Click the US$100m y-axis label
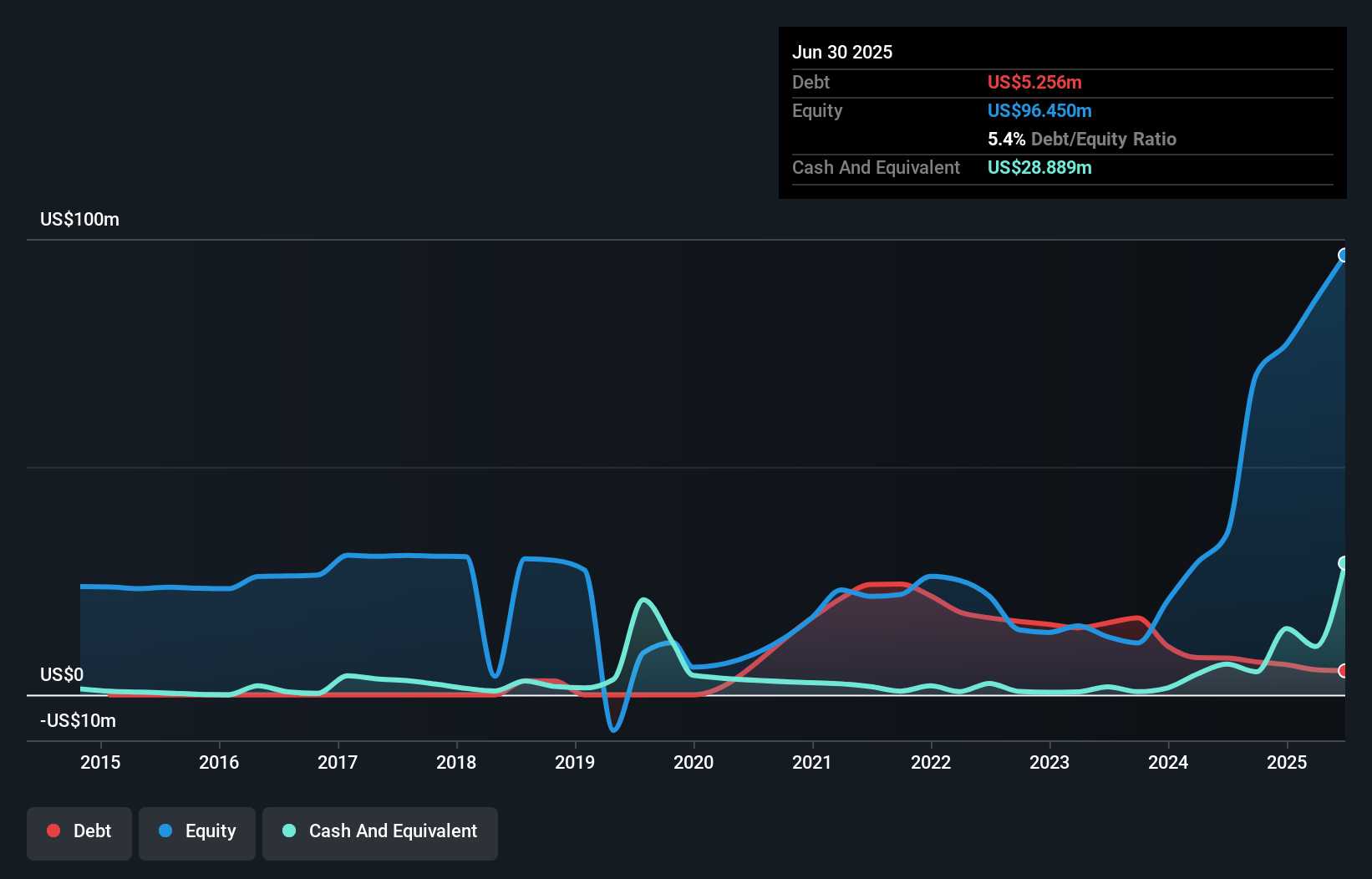 coord(80,220)
